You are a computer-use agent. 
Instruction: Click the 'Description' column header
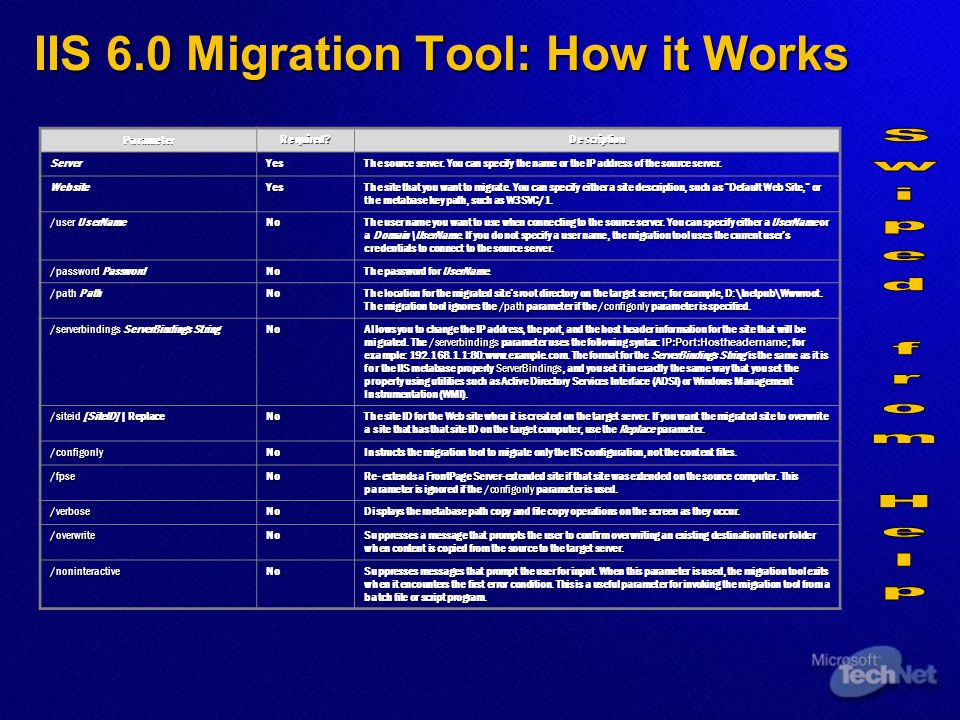coord(597,140)
